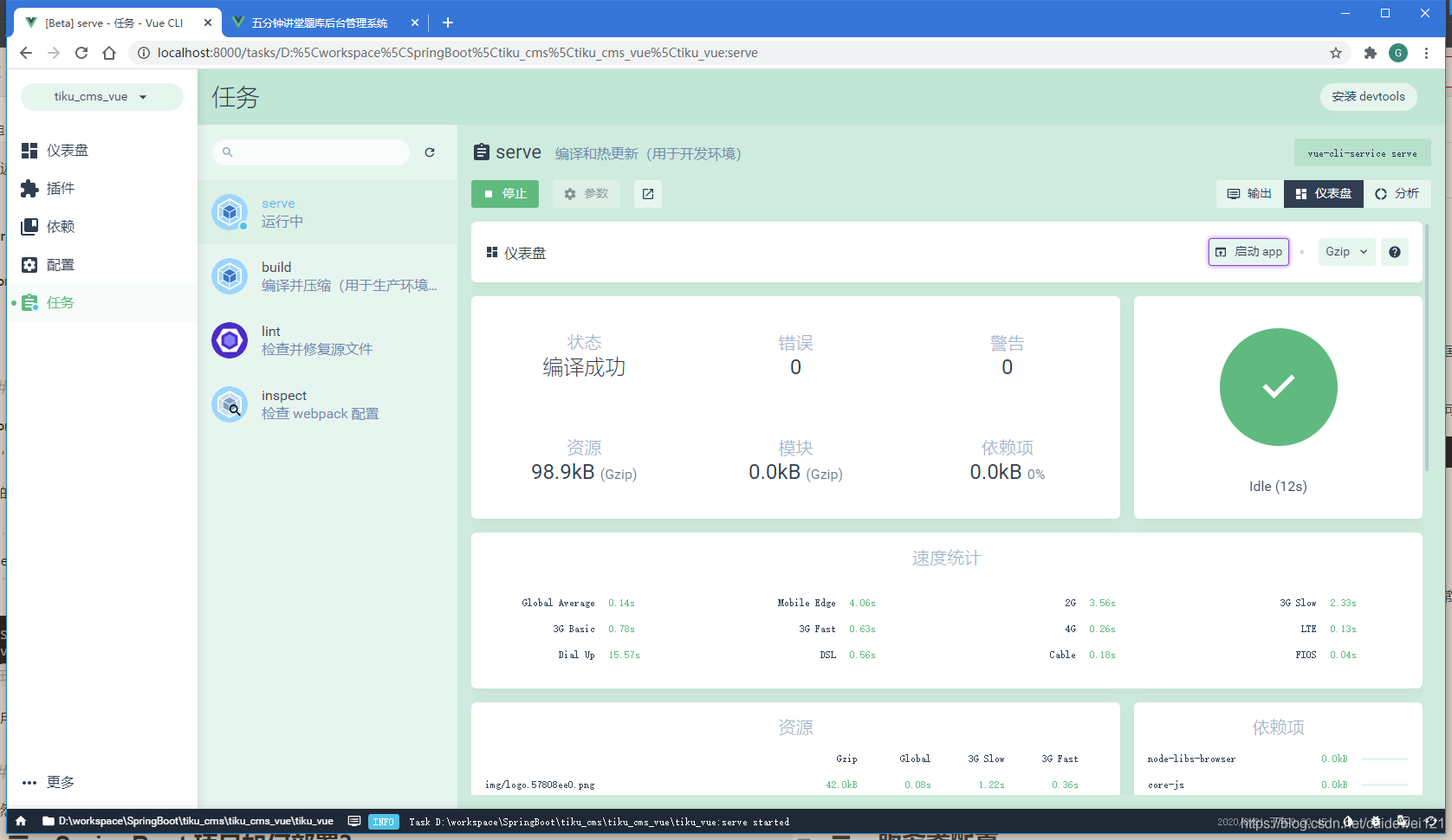This screenshot has height=840, width=1452.
Task: Click the 启动 app button
Action: tap(1248, 251)
